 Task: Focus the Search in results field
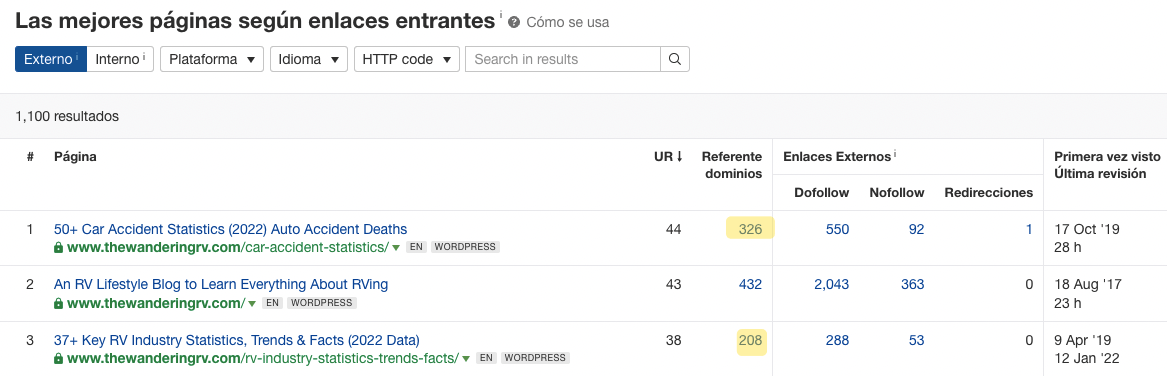point(563,60)
